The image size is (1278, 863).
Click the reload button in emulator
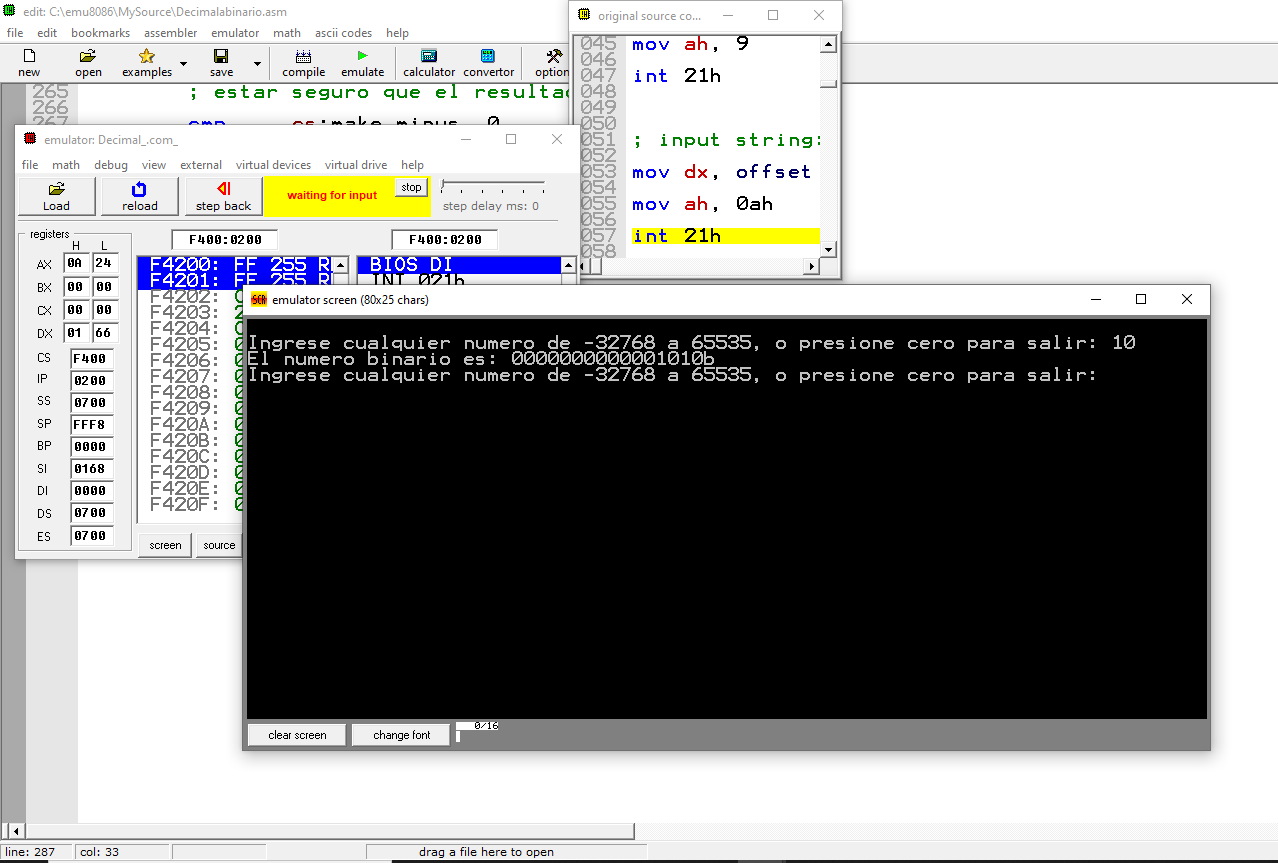tap(140, 196)
